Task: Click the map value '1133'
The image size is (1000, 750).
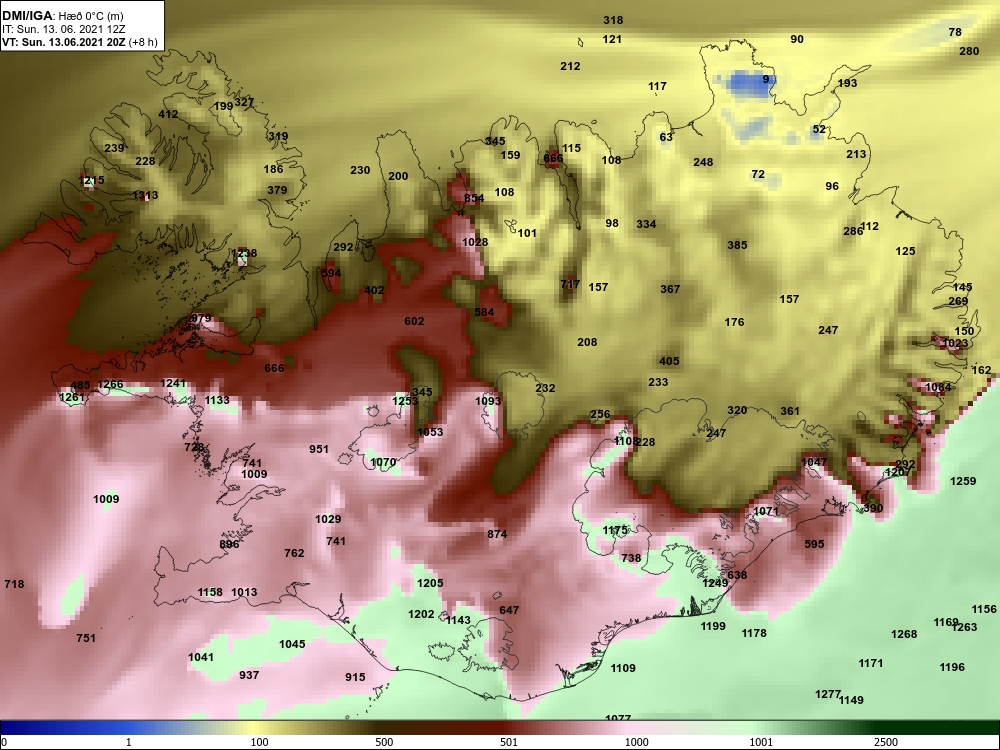Action: (x=217, y=401)
